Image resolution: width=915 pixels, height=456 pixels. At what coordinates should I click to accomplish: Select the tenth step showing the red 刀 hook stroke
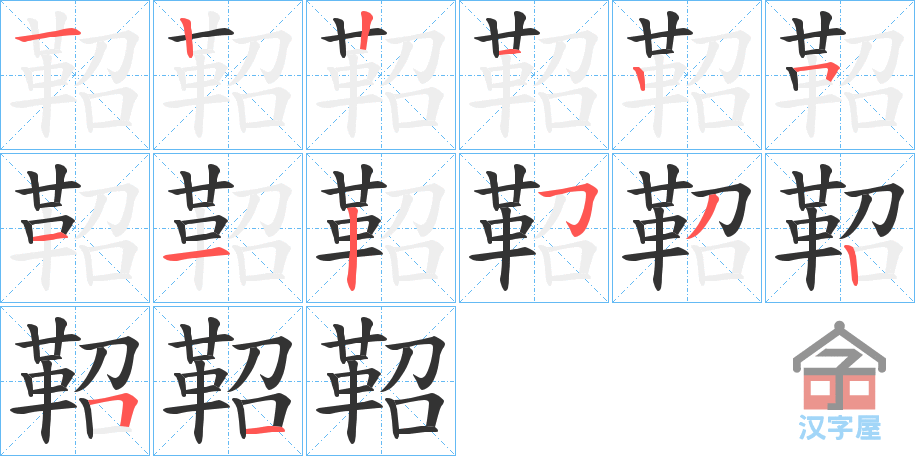coord(533,228)
